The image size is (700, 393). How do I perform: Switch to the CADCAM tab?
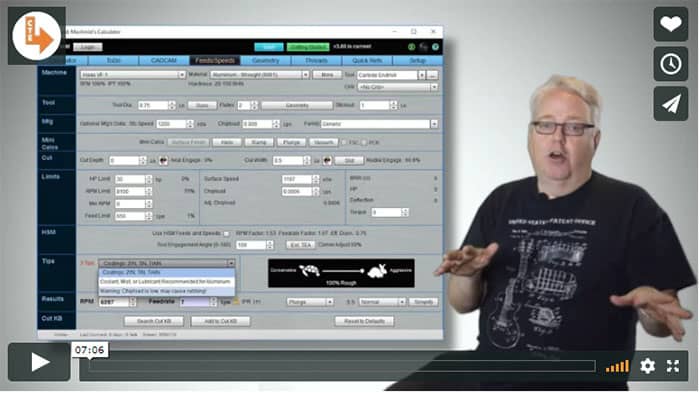[x=163, y=60]
